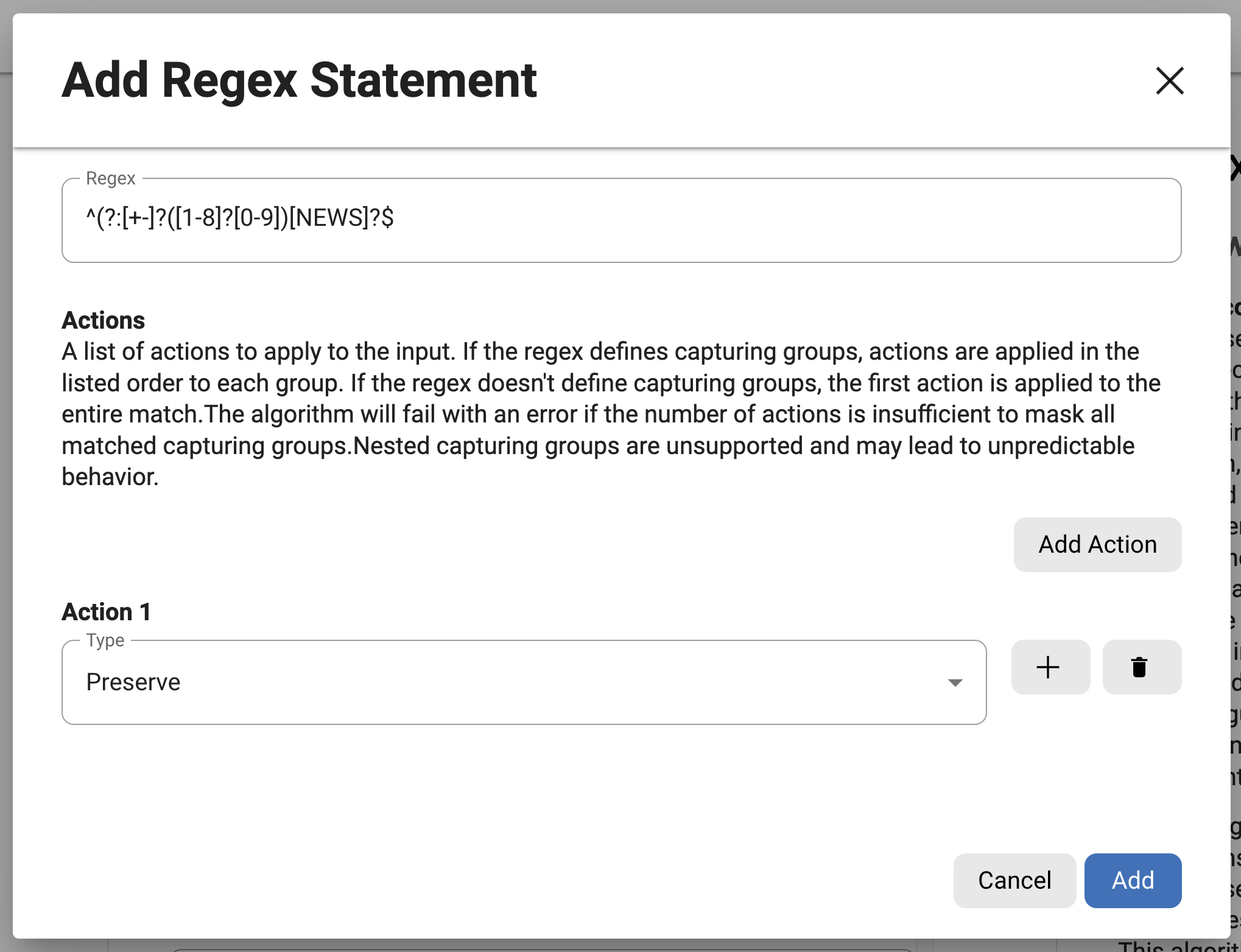Close the Add Regex Statement dialog
The height and width of the screenshot is (952, 1241).
coord(1169,82)
